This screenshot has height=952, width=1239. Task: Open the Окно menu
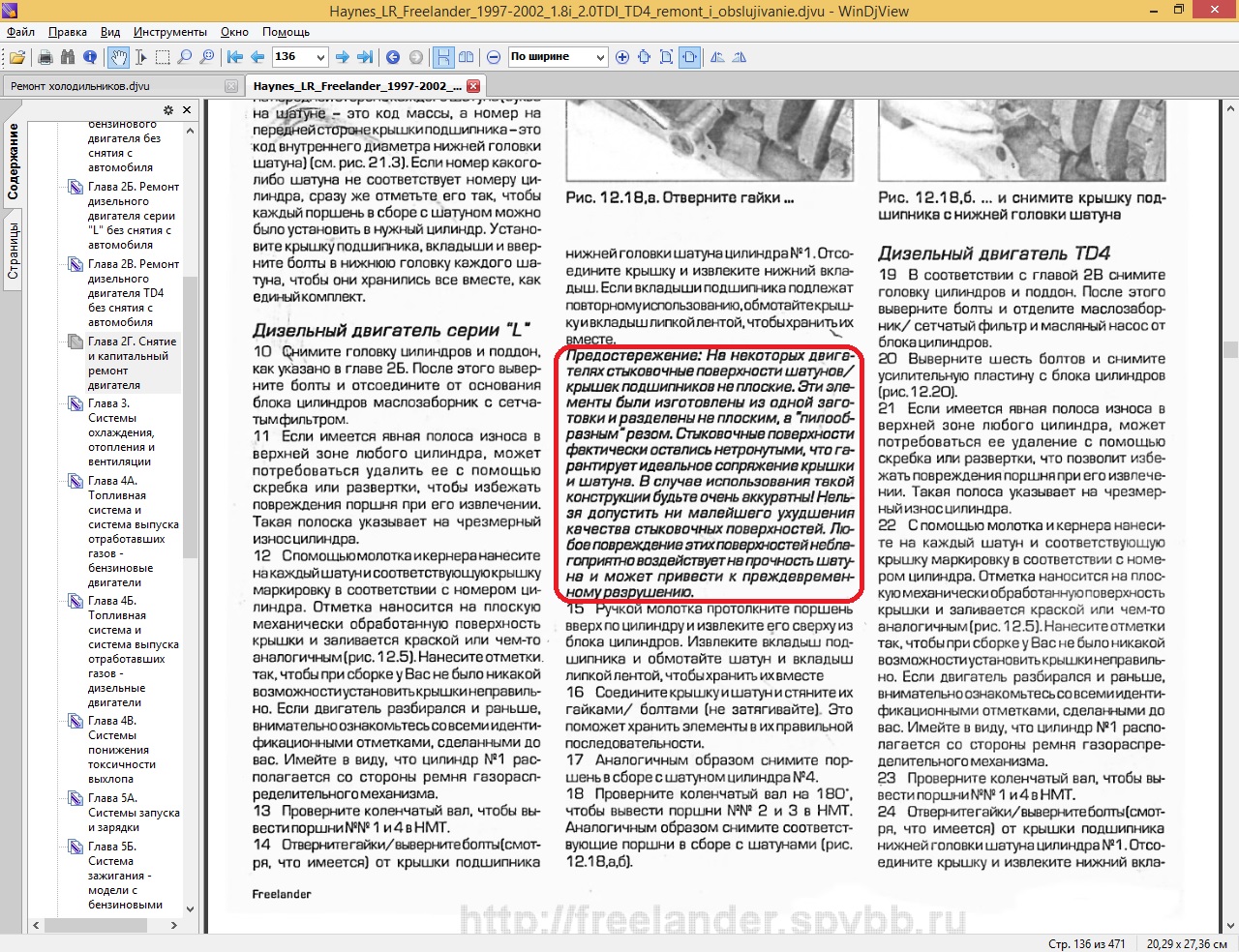pos(234,32)
